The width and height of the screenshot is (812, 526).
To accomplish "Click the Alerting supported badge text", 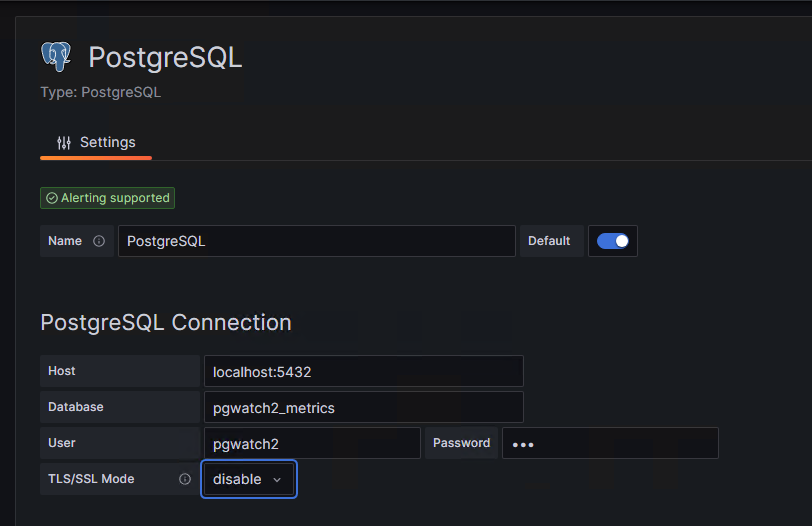I will 115,198.
